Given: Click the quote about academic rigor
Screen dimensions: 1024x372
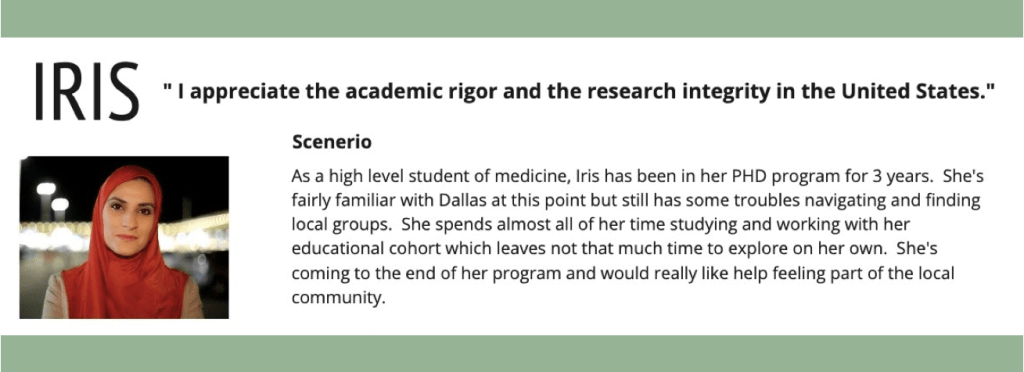Looking at the screenshot, I should [578, 92].
